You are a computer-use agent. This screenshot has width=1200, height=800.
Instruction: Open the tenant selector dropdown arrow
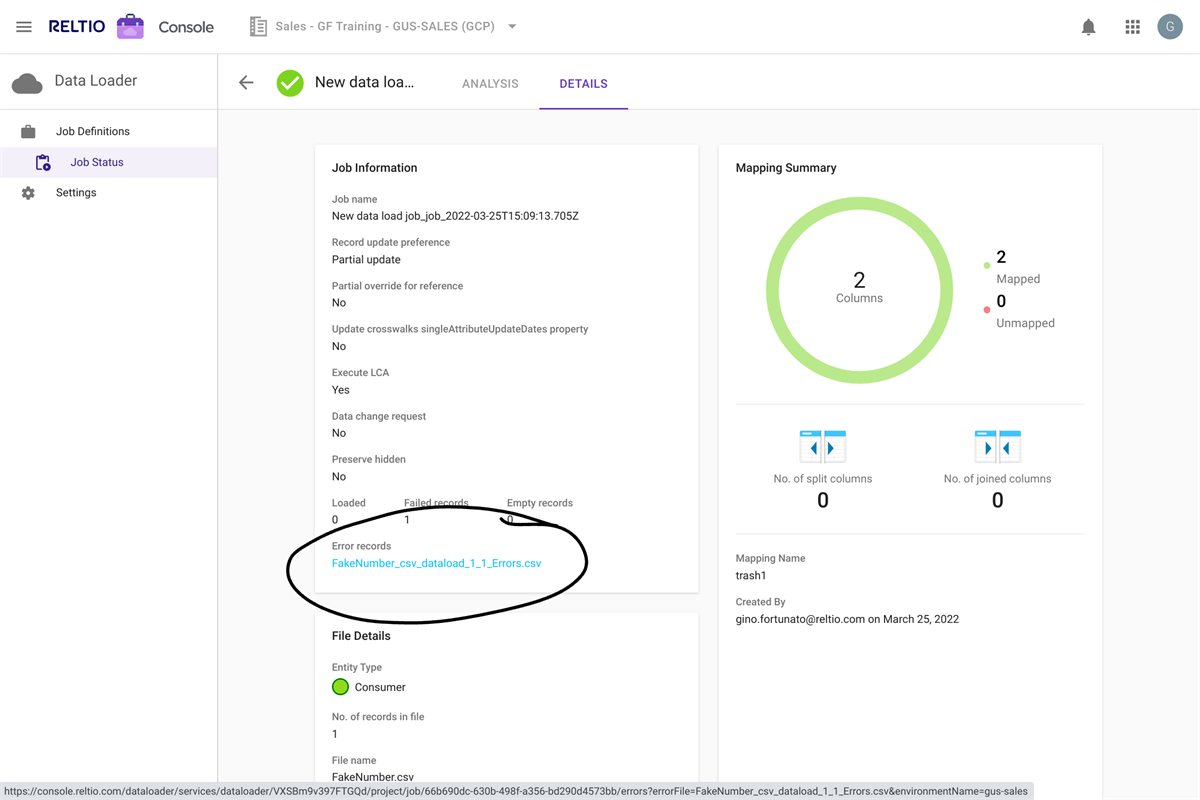click(x=512, y=27)
